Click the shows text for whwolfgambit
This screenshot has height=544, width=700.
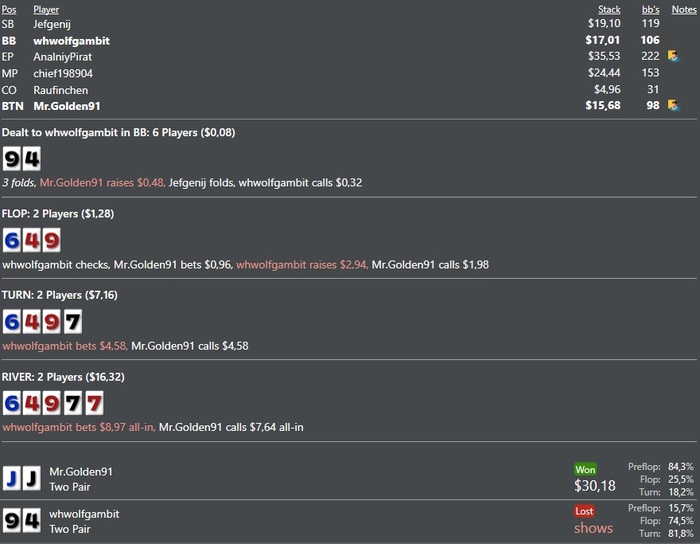[593, 528]
